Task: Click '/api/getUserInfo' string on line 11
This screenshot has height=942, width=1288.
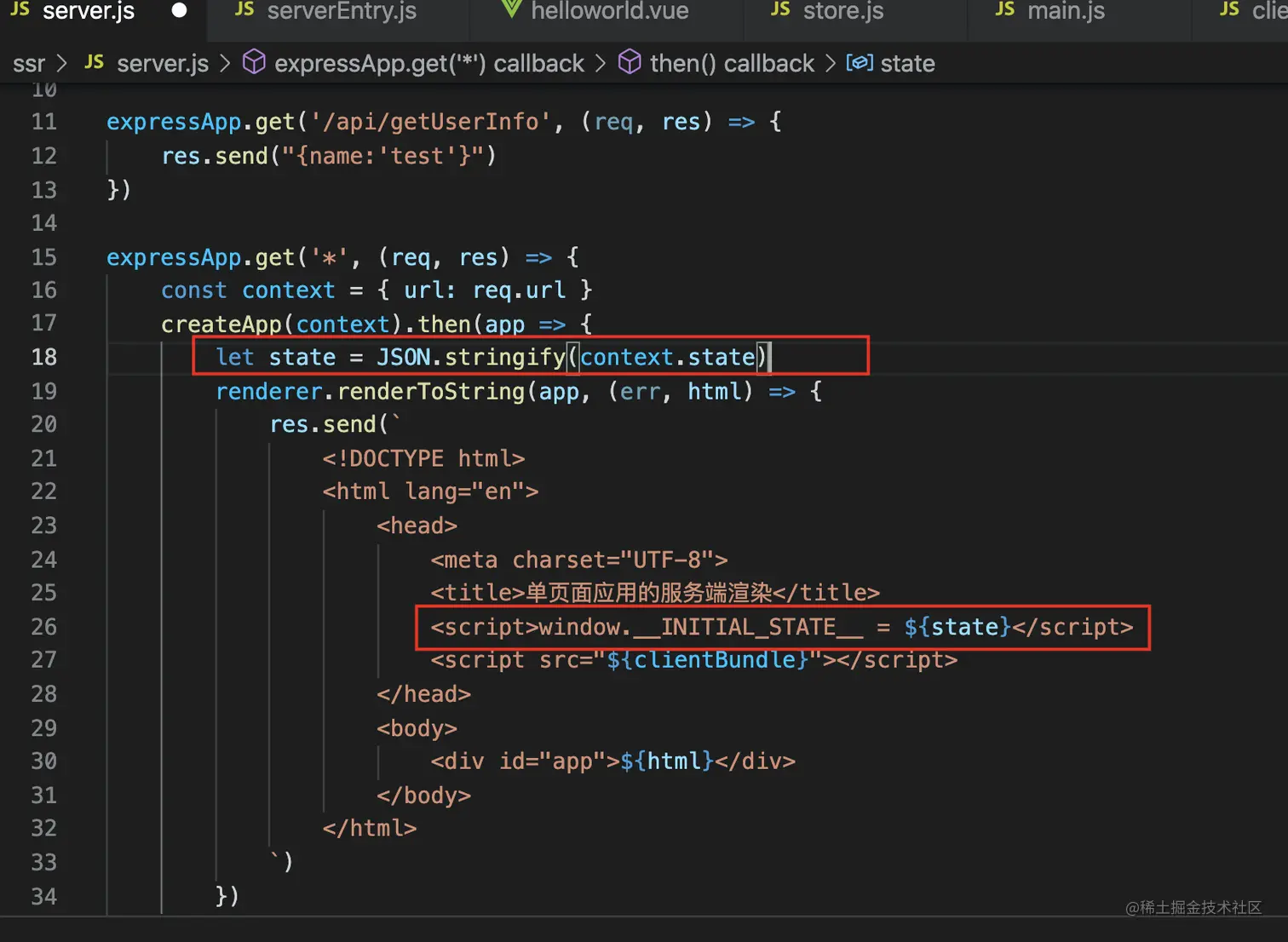Action: pos(431,122)
